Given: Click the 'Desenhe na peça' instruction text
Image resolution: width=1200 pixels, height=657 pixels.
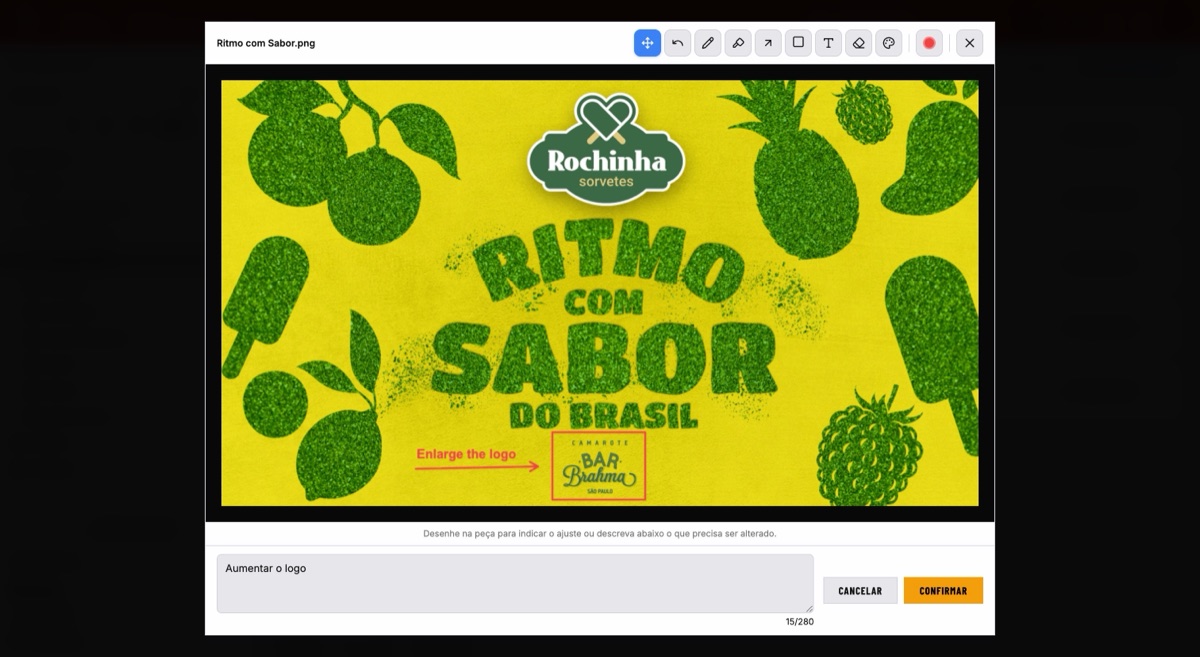Looking at the screenshot, I should (x=600, y=534).
